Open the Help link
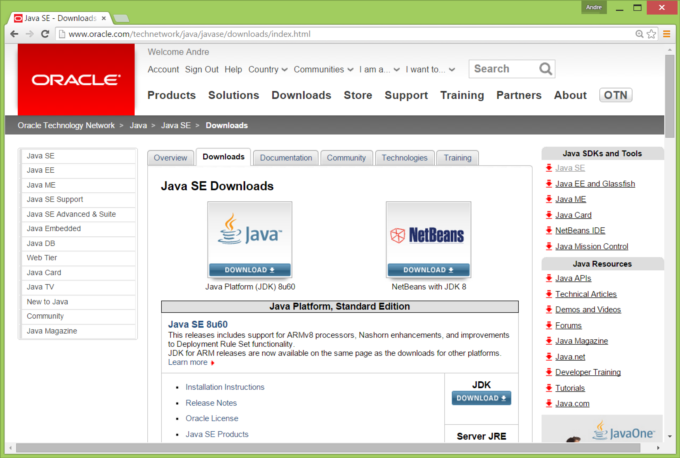The height and width of the screenshot is (458, 680). point(233,69)
